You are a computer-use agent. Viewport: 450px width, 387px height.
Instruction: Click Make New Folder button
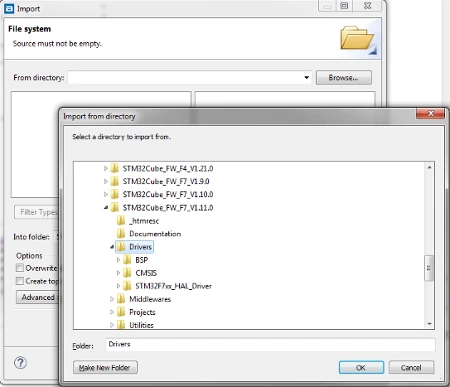tap(105, 367)
